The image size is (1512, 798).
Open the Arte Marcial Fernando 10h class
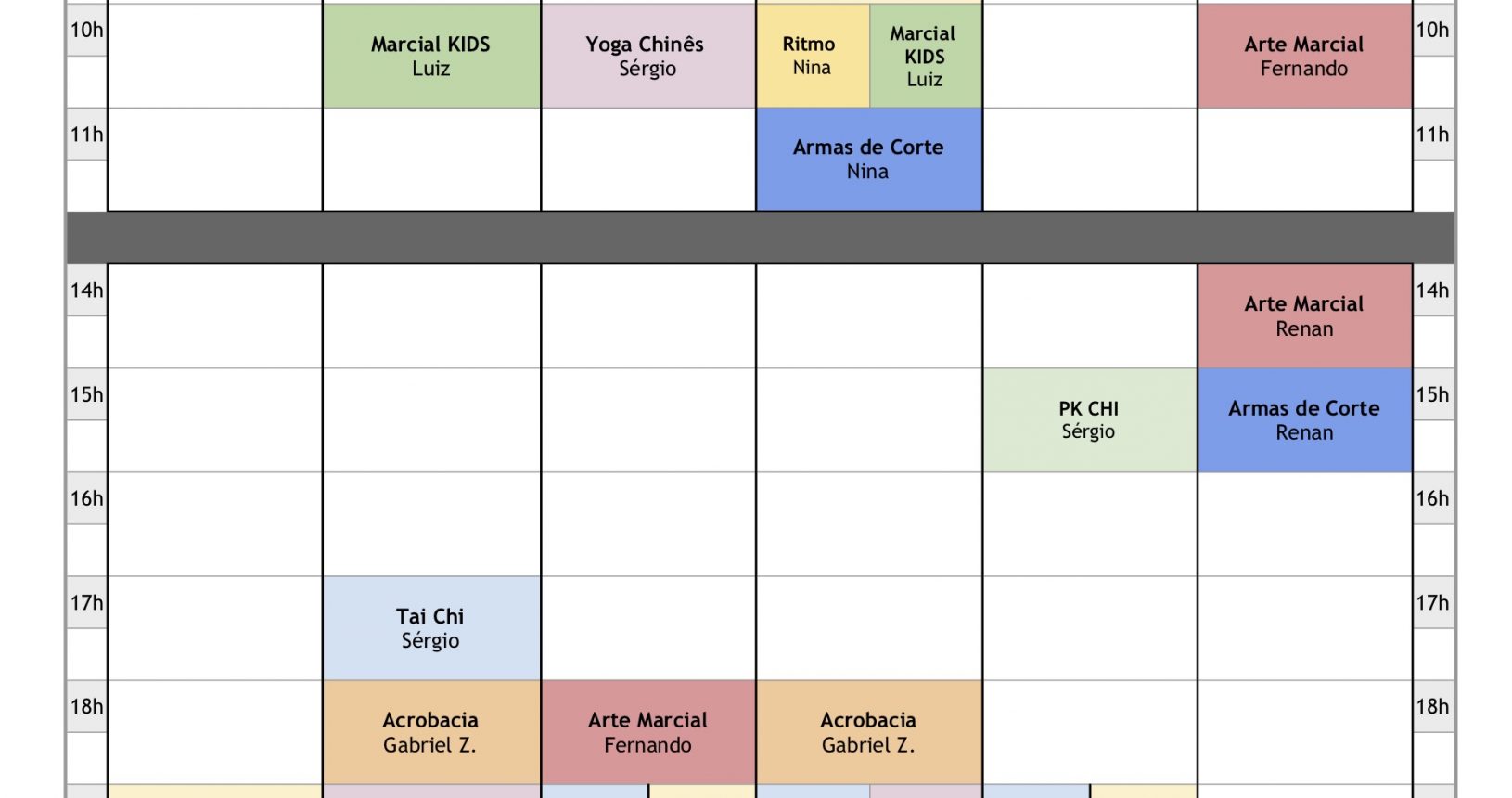click(x=1304, y=56)
